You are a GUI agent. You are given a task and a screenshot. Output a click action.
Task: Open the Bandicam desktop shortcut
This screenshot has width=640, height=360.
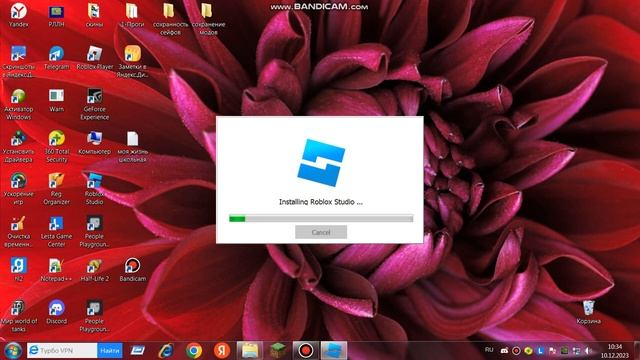[132, 270]
